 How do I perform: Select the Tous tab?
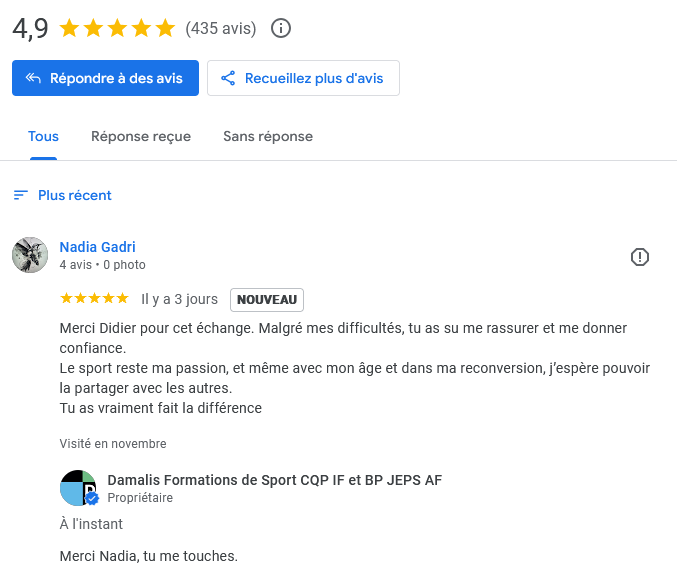coord(43,136)
